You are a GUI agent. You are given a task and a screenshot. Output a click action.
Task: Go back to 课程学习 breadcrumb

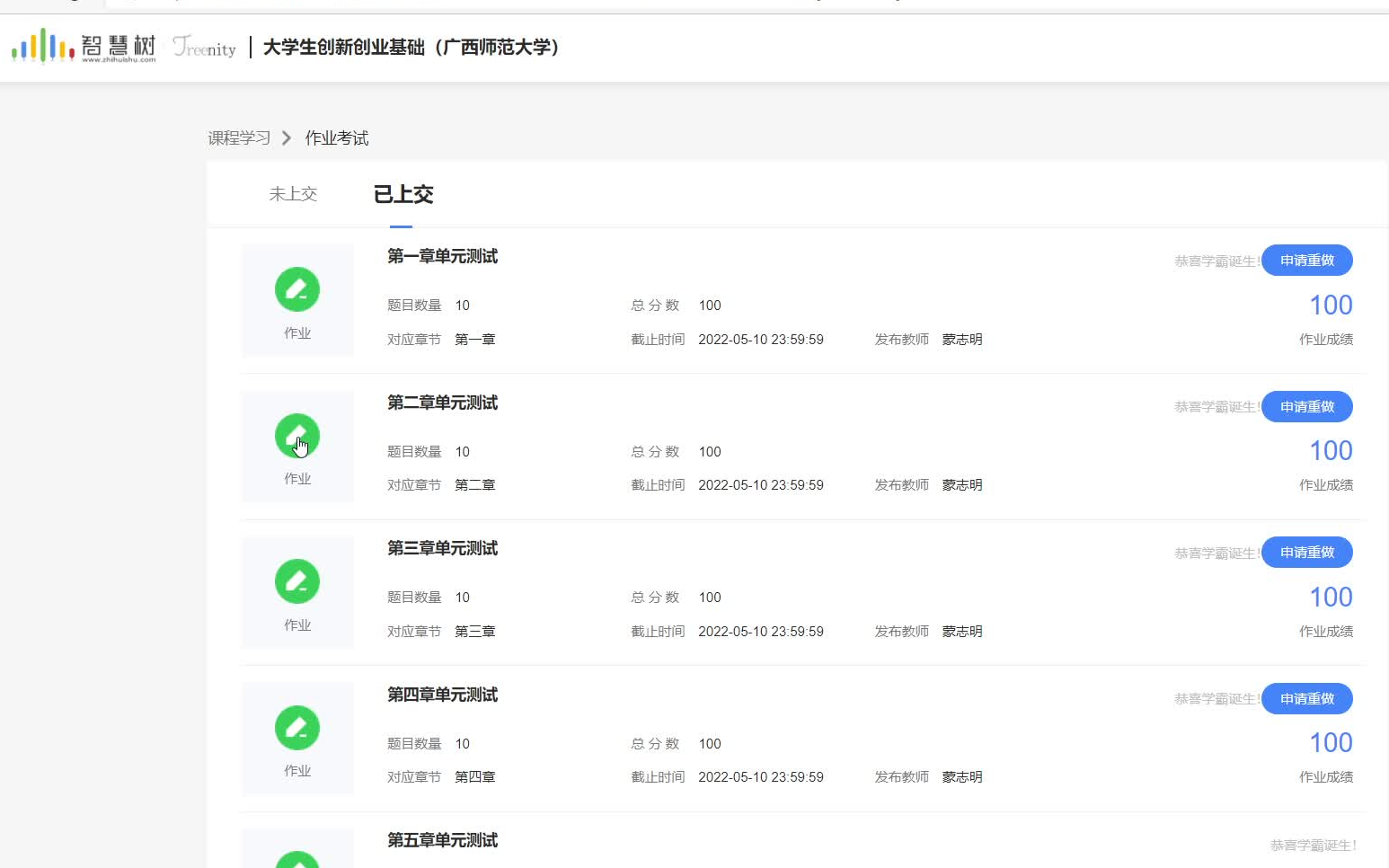click(x=239, y=137)
